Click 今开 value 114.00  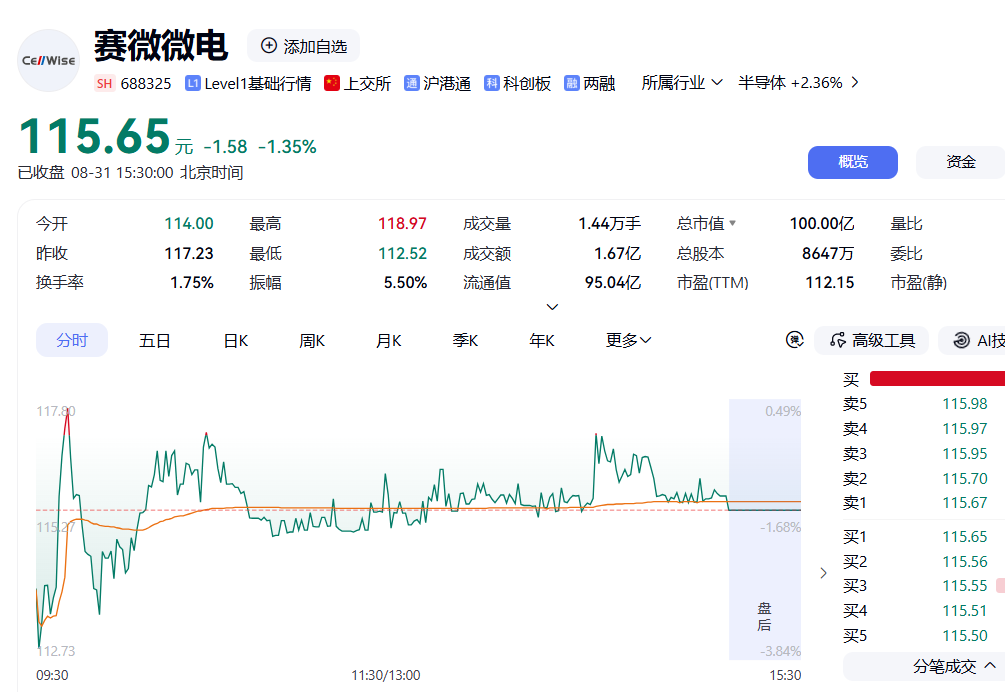pos(189,224)
